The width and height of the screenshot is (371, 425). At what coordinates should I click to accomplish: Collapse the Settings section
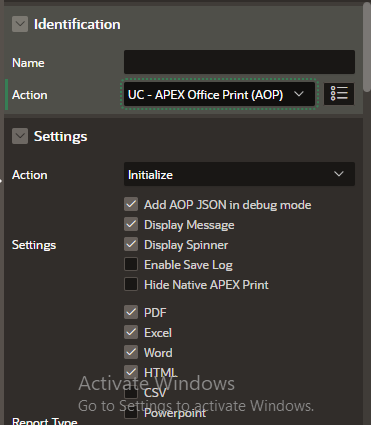(x=20, y=136)
